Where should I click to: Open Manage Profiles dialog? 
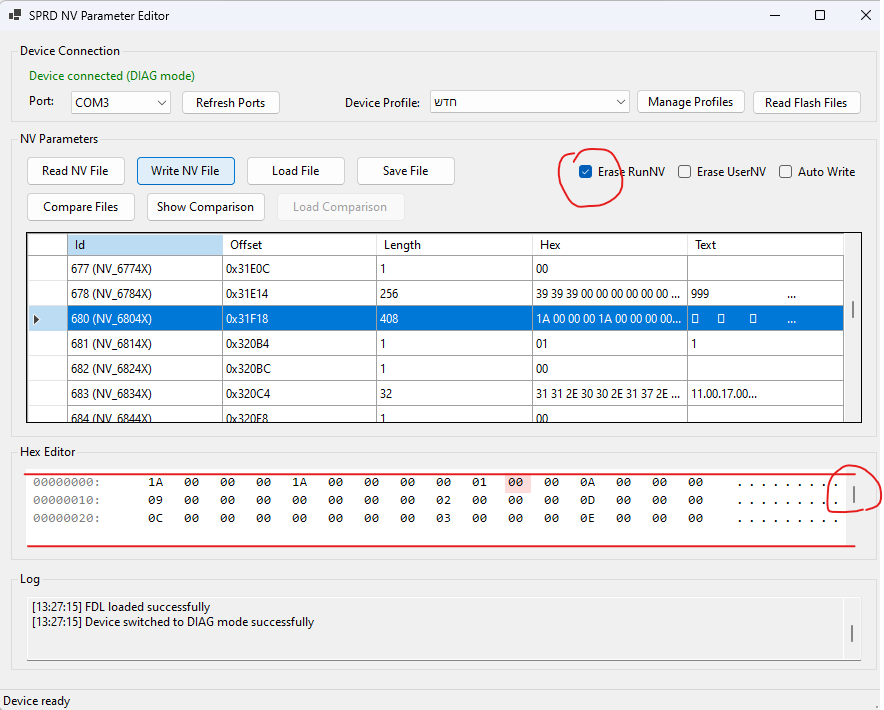(x=690, y=102)
